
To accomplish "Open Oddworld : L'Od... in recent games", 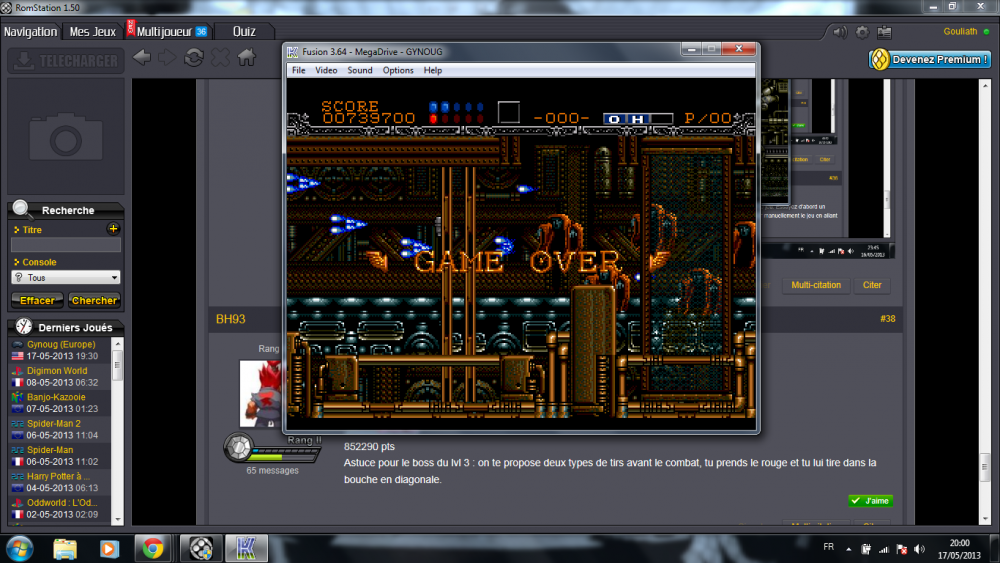I will click(62, 502).
